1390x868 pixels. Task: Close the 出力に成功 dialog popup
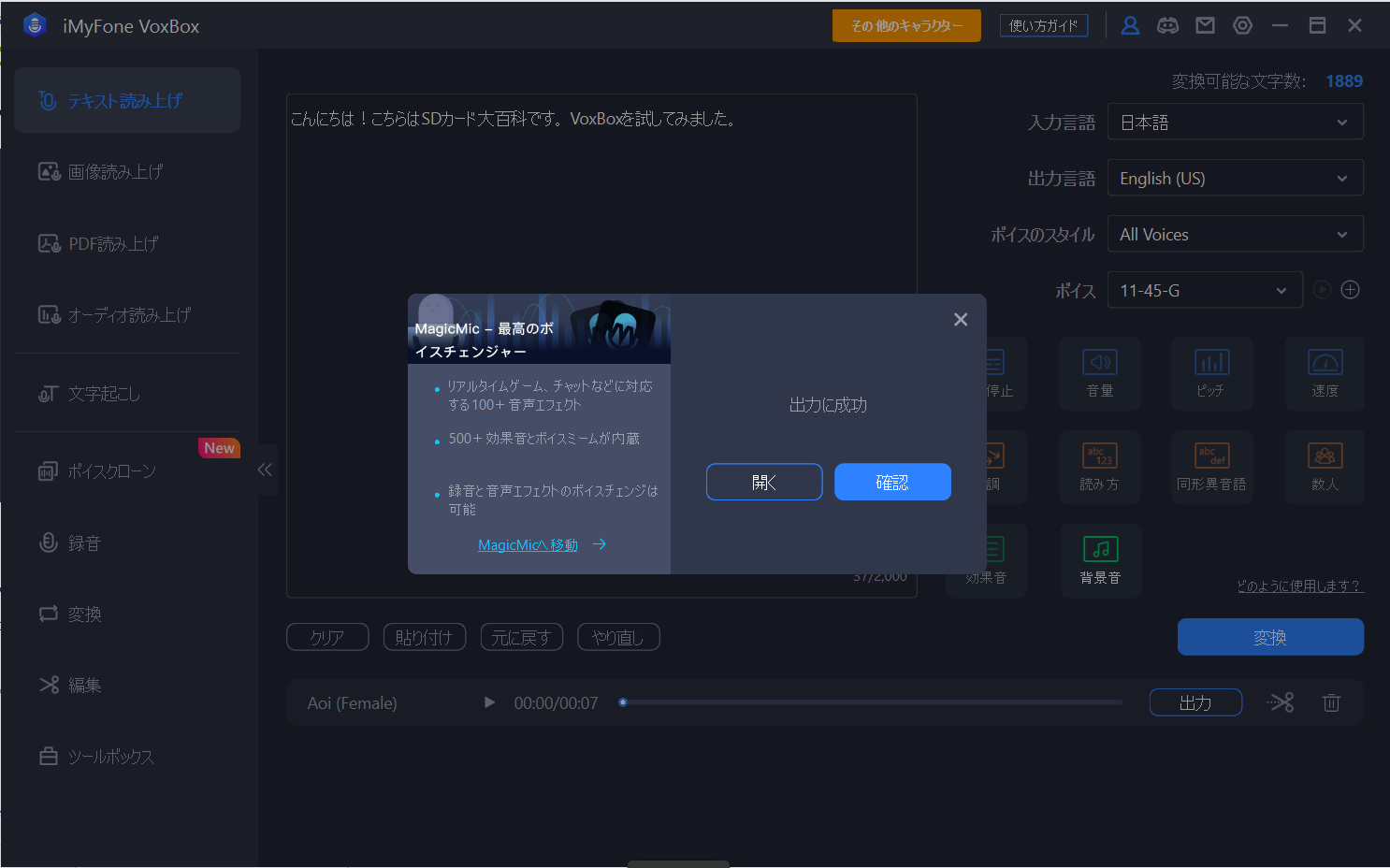tap(960, 320)
